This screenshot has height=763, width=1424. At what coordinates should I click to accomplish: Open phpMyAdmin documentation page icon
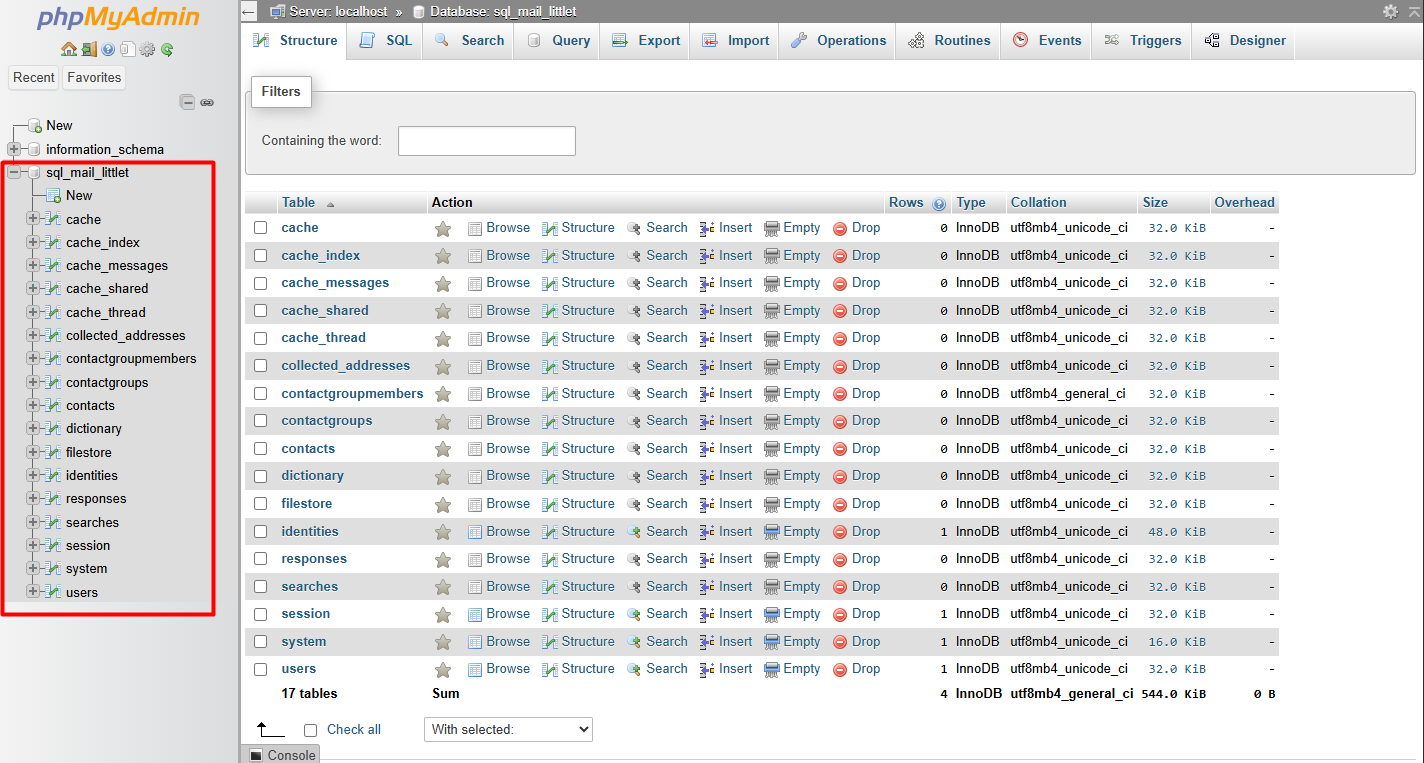pos(127,47)
